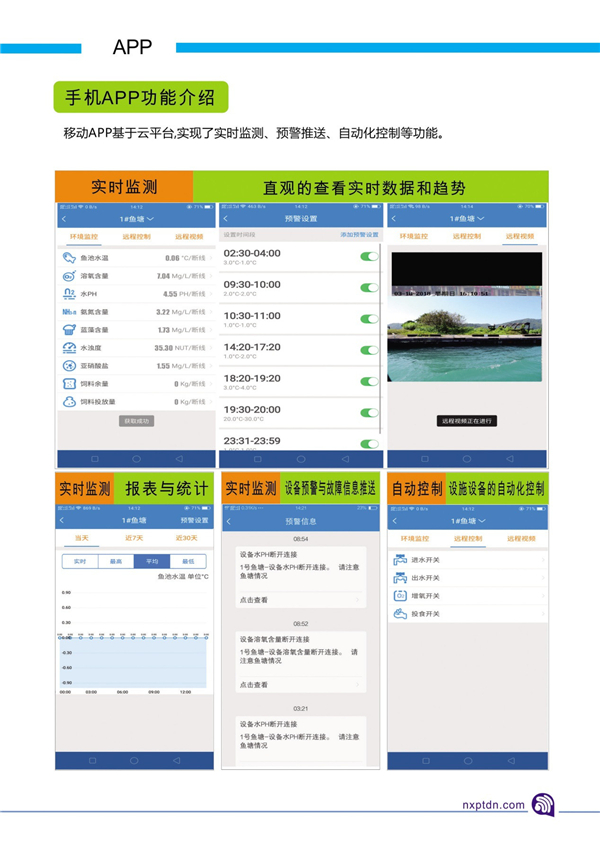Open 1#鱼塘 pond dropdown on switch control screen
This screenshot has height=848, width=600.
468,521
